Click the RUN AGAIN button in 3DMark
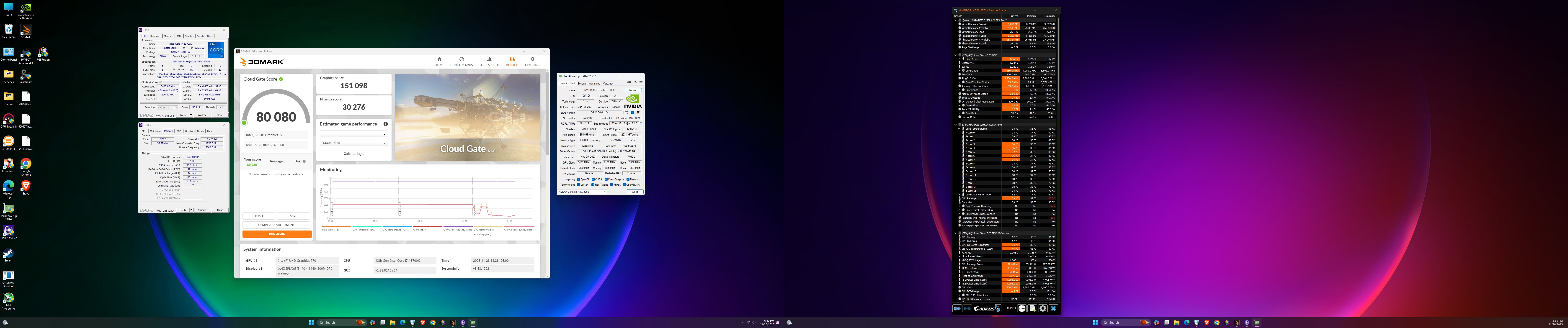Image resolution: width=1568 pixels, height=328 pixels. [x=277, y=234]
